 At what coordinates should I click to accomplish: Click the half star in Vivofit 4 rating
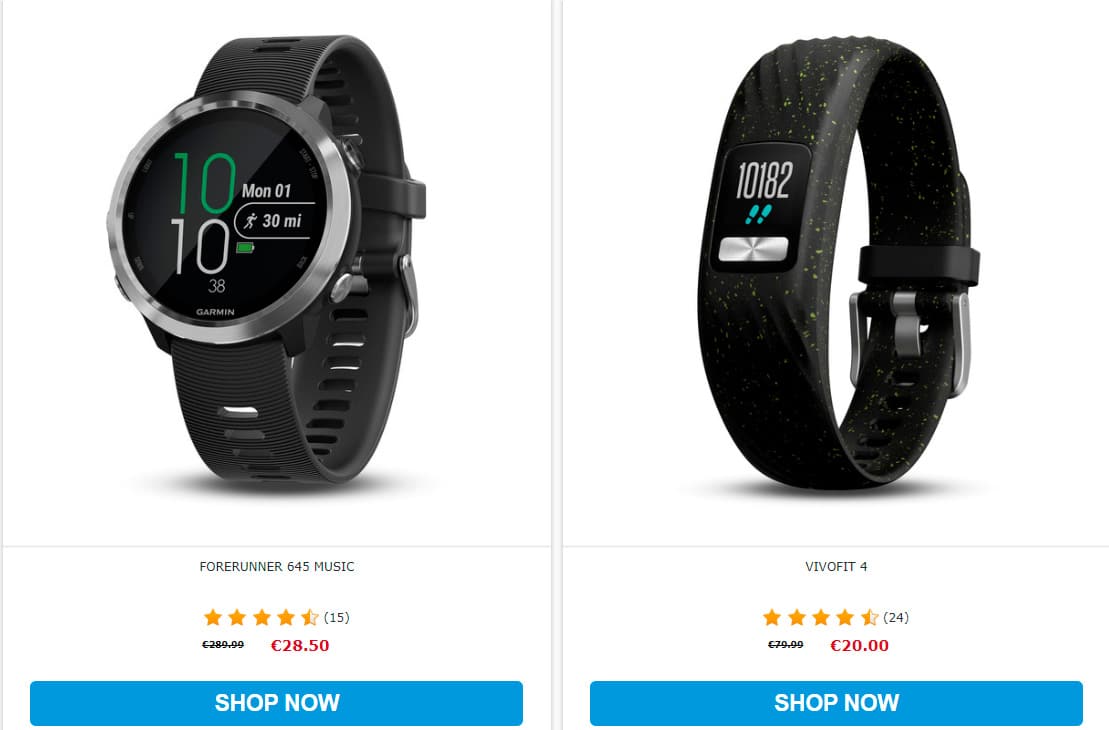tap(869, 618)
